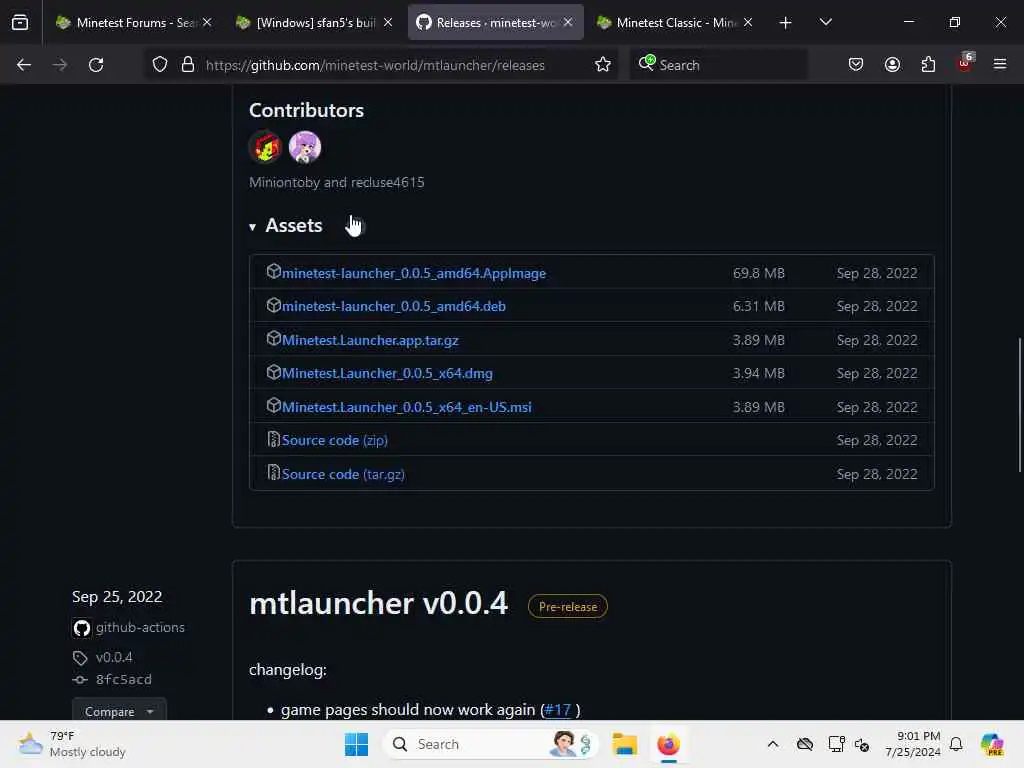Screen dimensions: 1024x768
Task: Click package icon beside the AppImage asset
Action: 274,271
